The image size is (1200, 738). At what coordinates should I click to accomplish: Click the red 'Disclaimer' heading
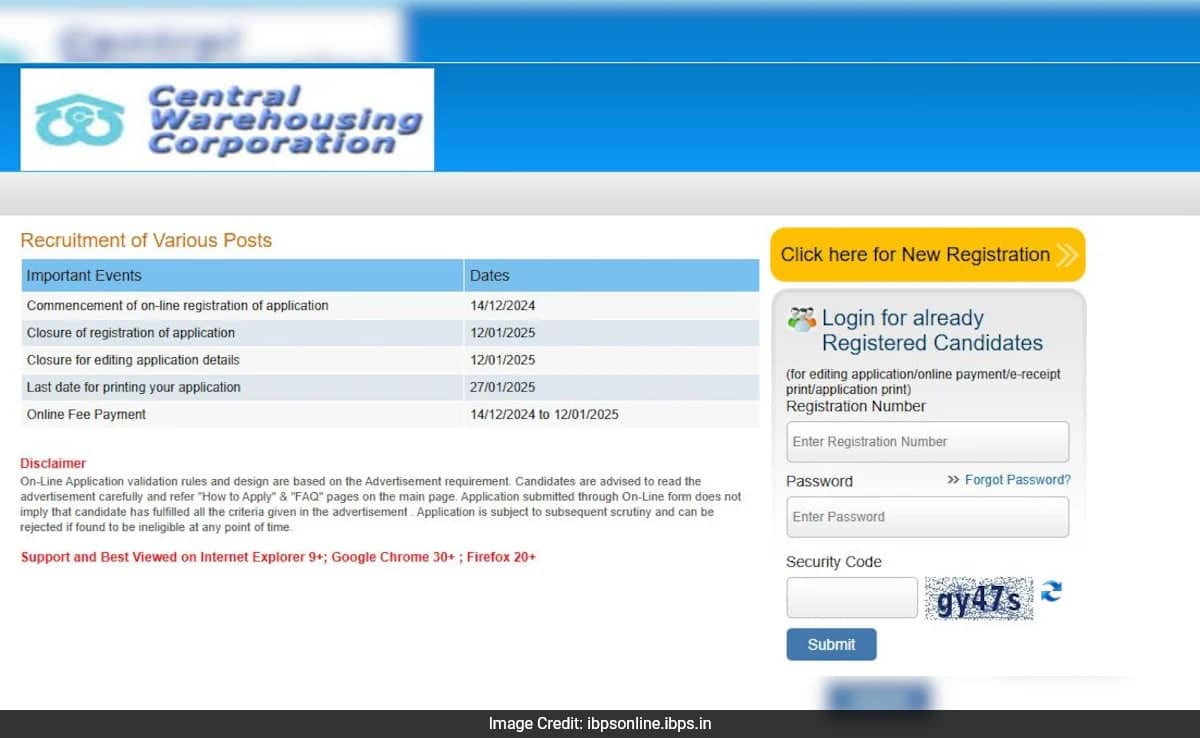(53, 463)
